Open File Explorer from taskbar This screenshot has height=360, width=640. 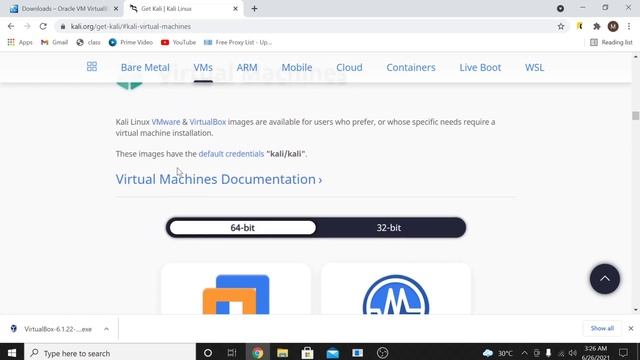point(282,353)
